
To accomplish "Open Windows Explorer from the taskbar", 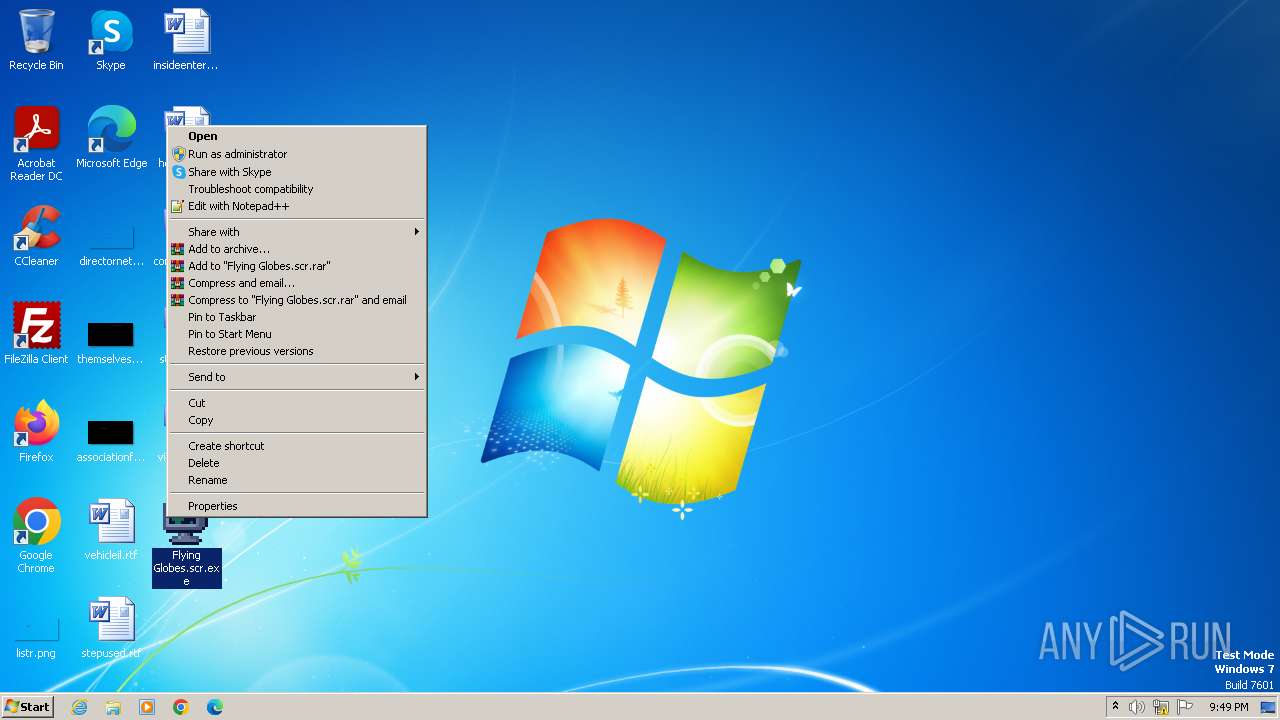I will tap(113, 707).
